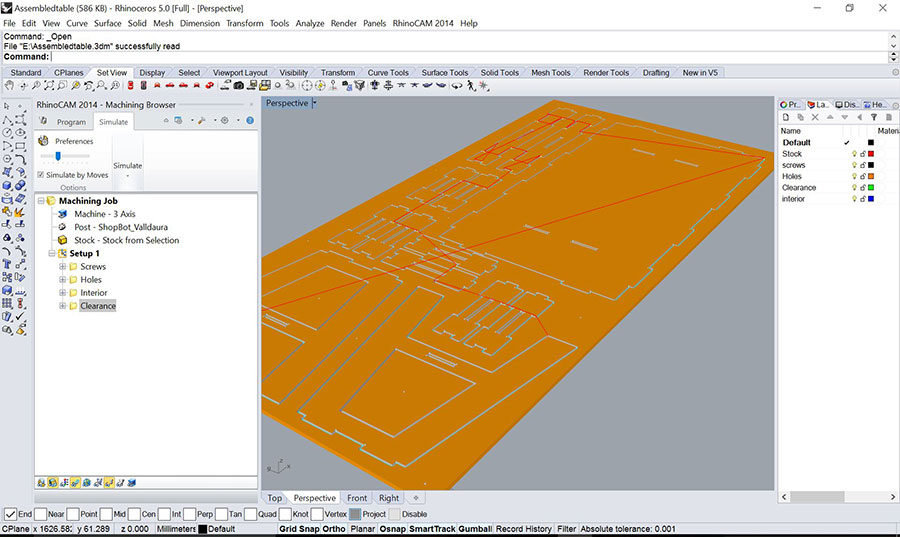Click the Machine - 3 Axis item
Viewport: 900px width, 537px height.
104,214
